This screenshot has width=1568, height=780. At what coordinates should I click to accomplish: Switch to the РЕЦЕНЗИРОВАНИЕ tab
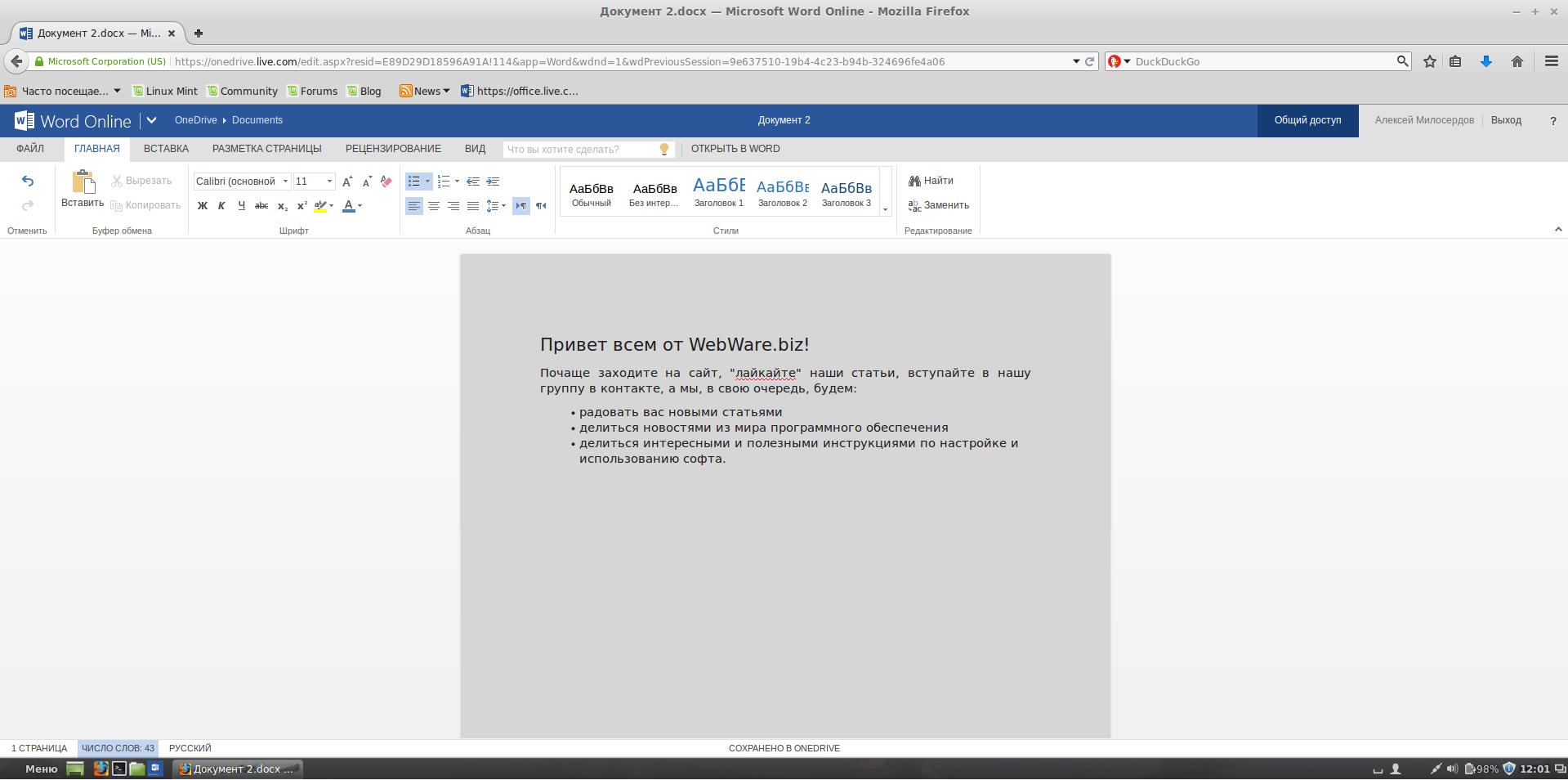point(393,149)
